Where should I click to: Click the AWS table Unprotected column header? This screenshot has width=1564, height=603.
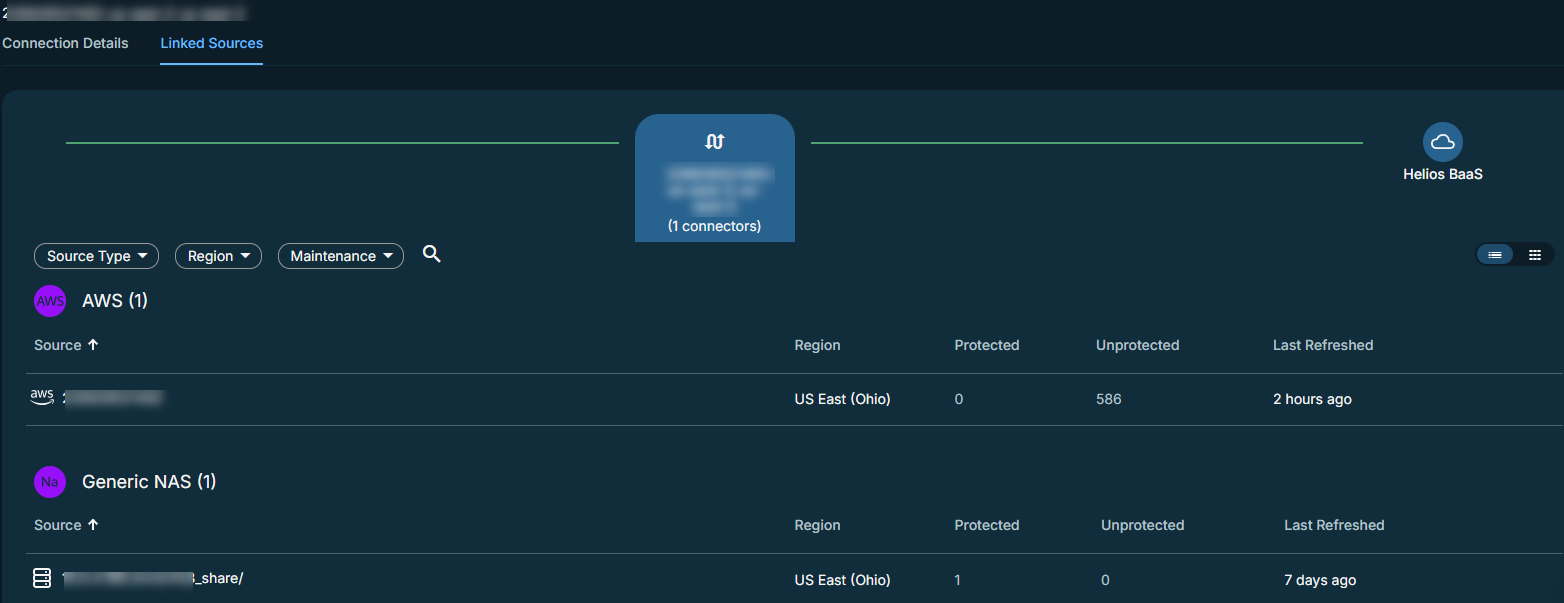click(x=1138, y=345)
